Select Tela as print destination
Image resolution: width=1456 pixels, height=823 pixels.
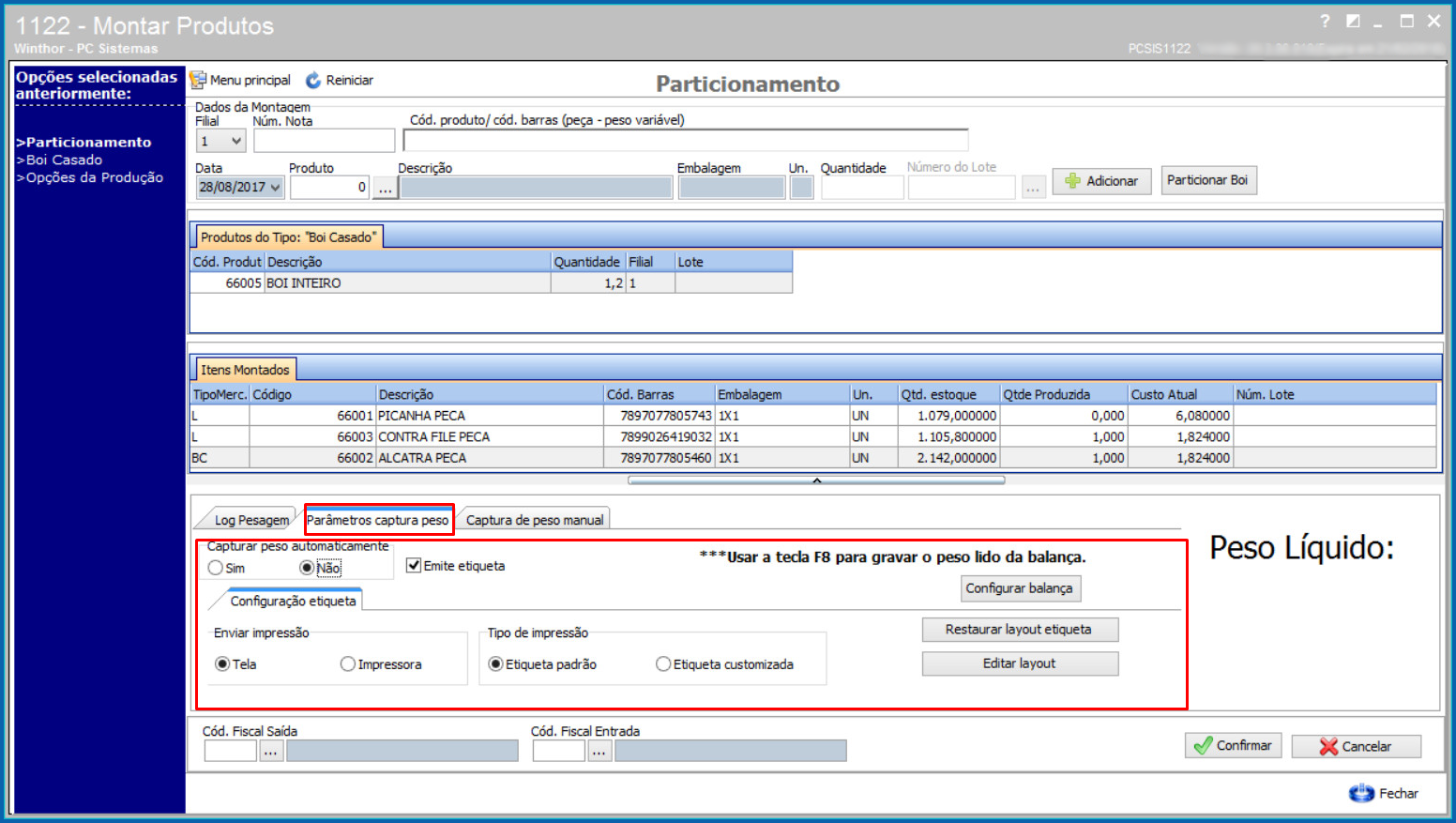pos(222,664)
